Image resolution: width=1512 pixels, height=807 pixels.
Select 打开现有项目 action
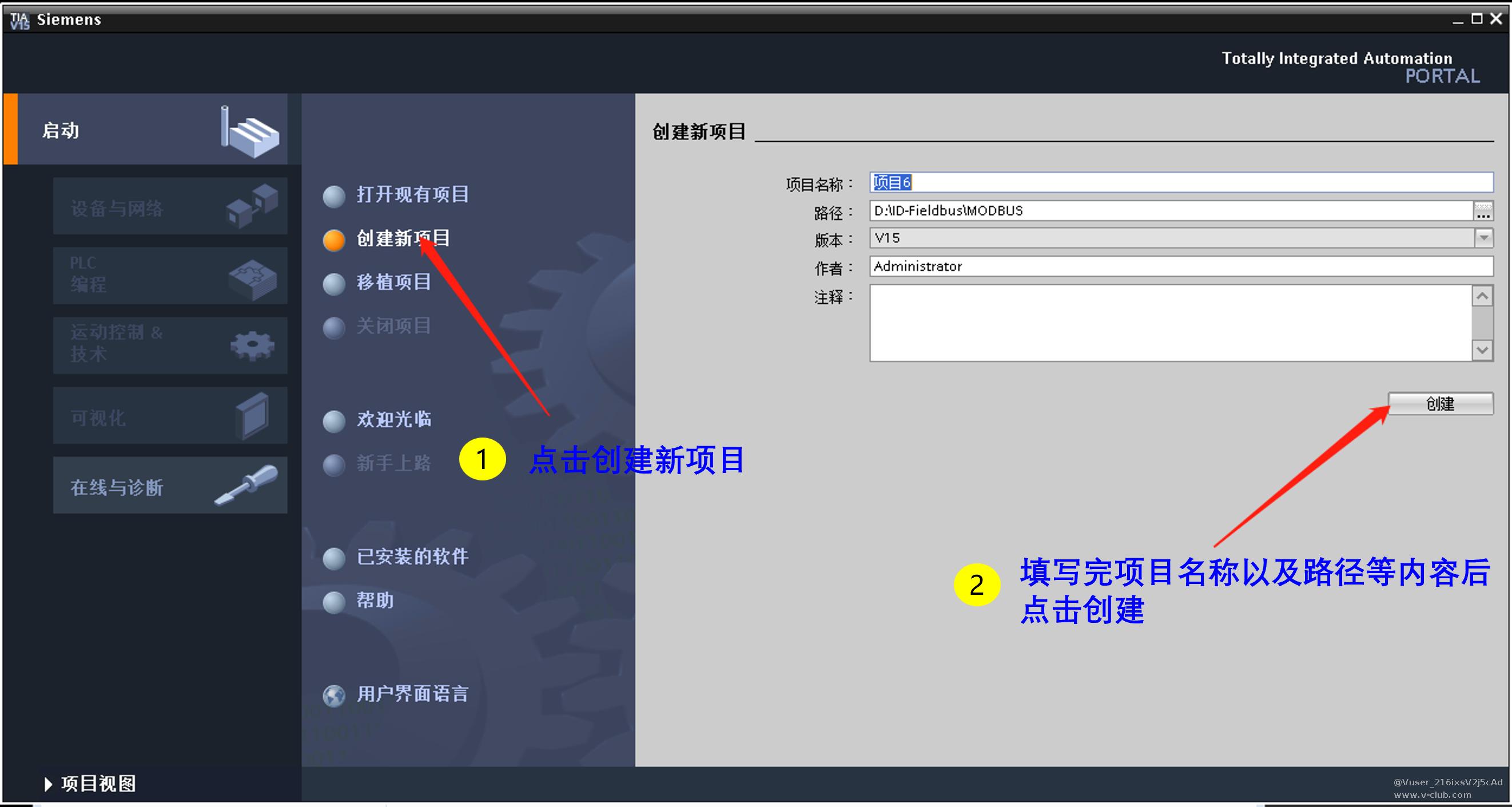tap(413, 194)
